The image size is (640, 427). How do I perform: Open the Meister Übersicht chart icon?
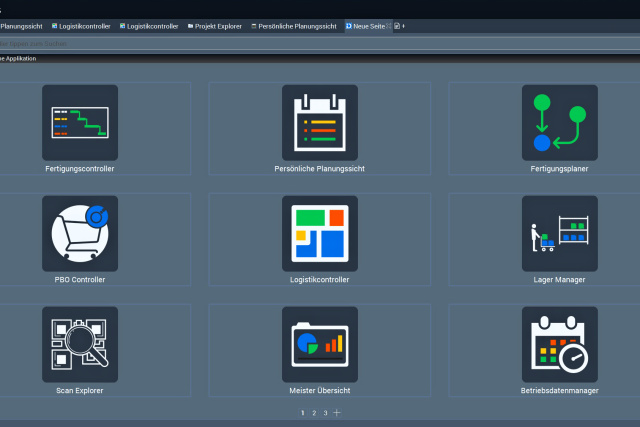[319, 344]
